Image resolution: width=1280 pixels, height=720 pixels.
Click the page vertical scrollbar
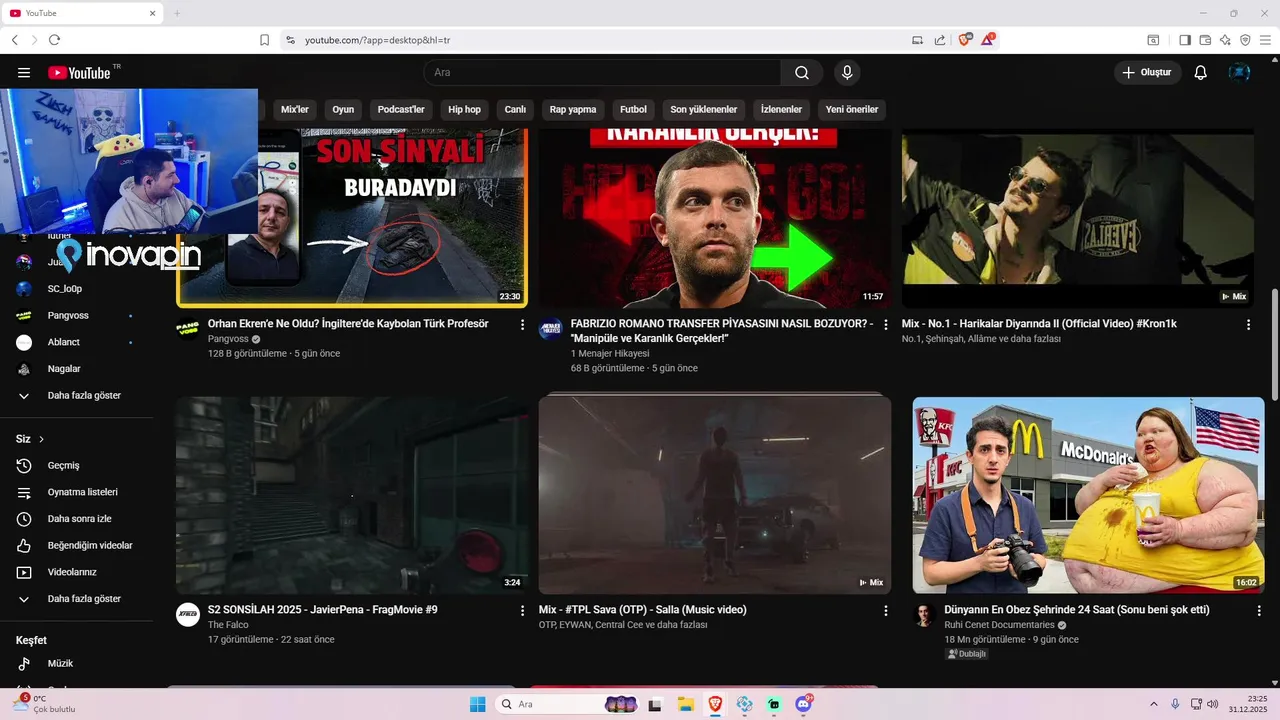pyautogui.click(x=1274, y=345)
